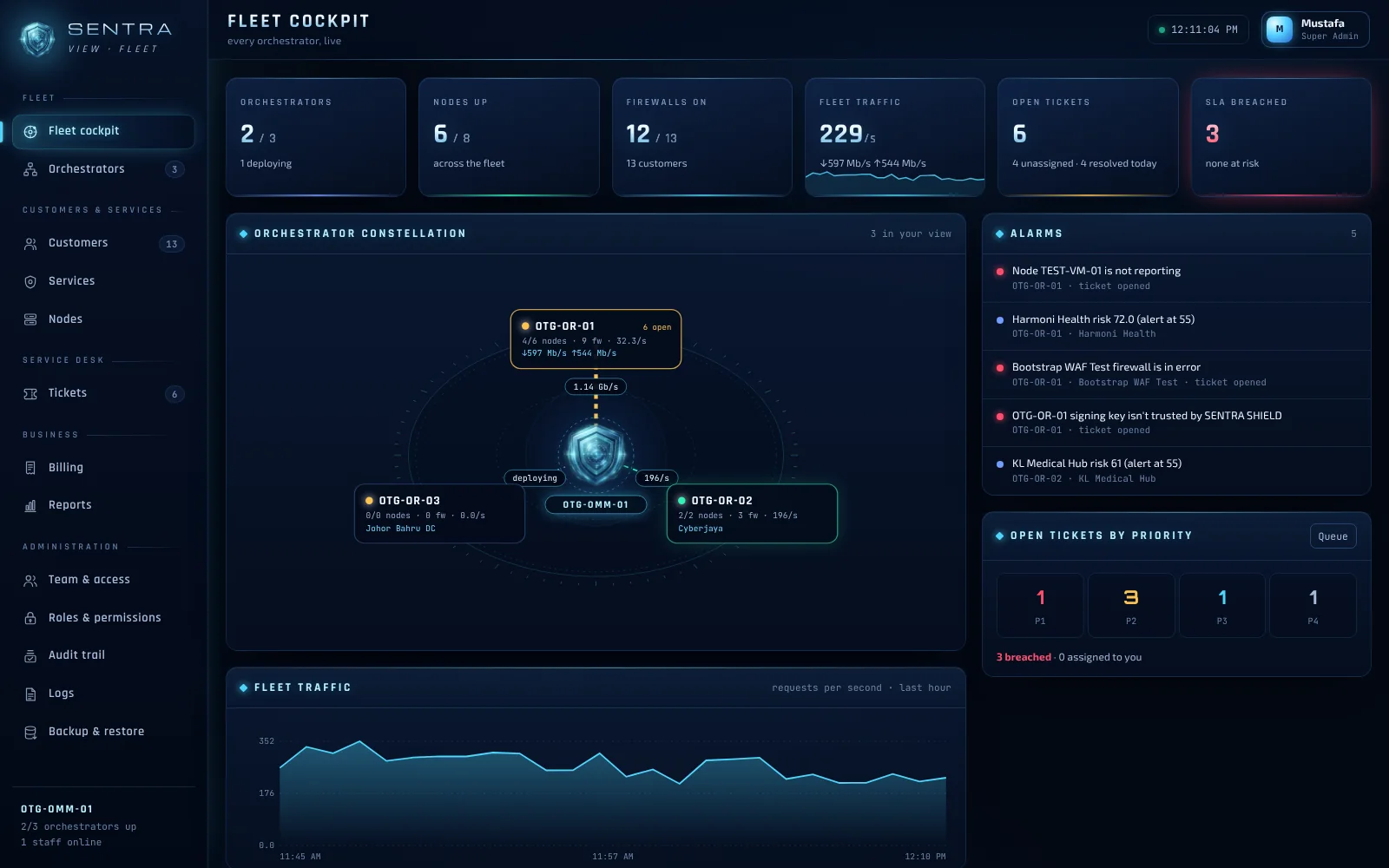Click the Mustafa user avatar

click(x=1279, y=30)
